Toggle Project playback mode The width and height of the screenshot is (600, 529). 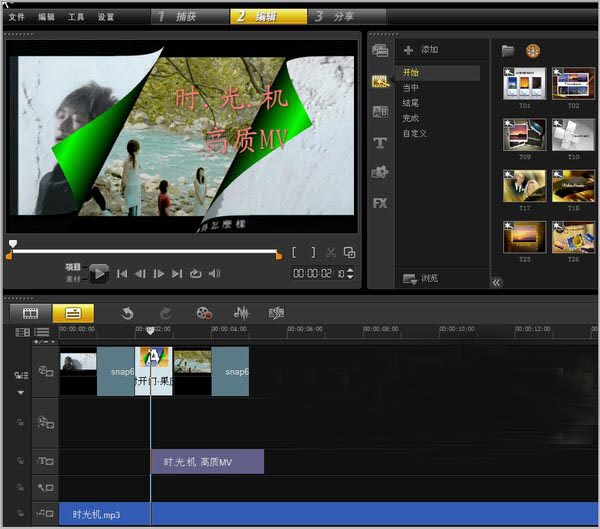(x=73, y=267)
